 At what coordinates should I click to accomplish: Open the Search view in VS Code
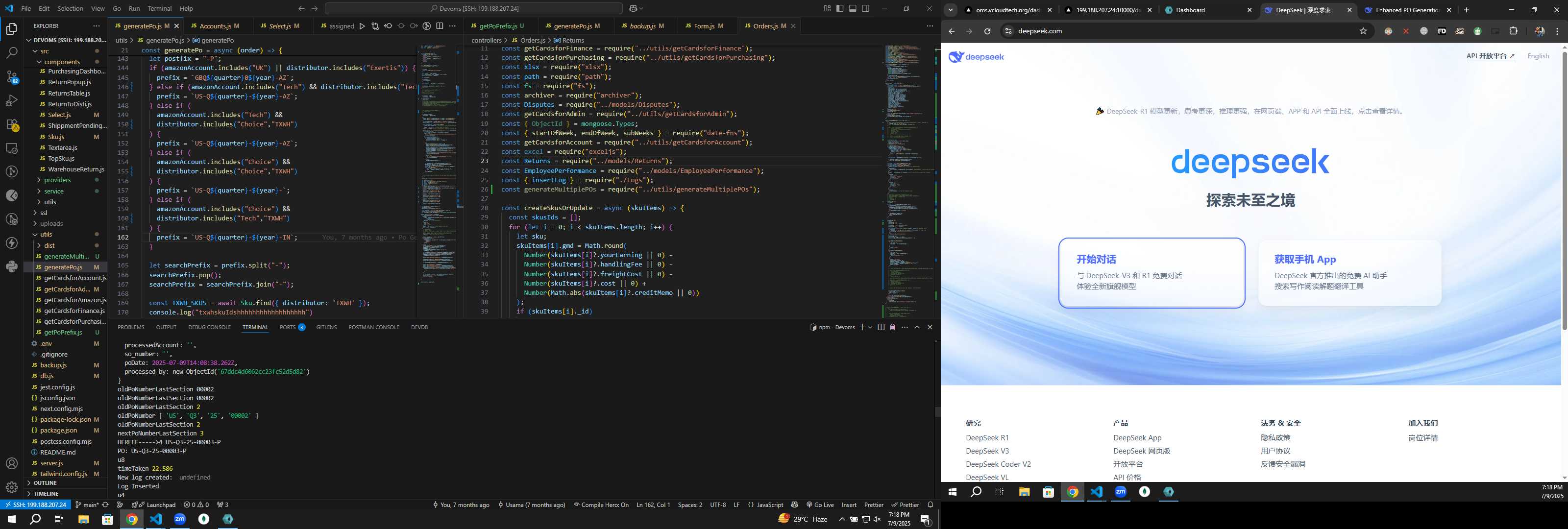[x=12, y=53]
